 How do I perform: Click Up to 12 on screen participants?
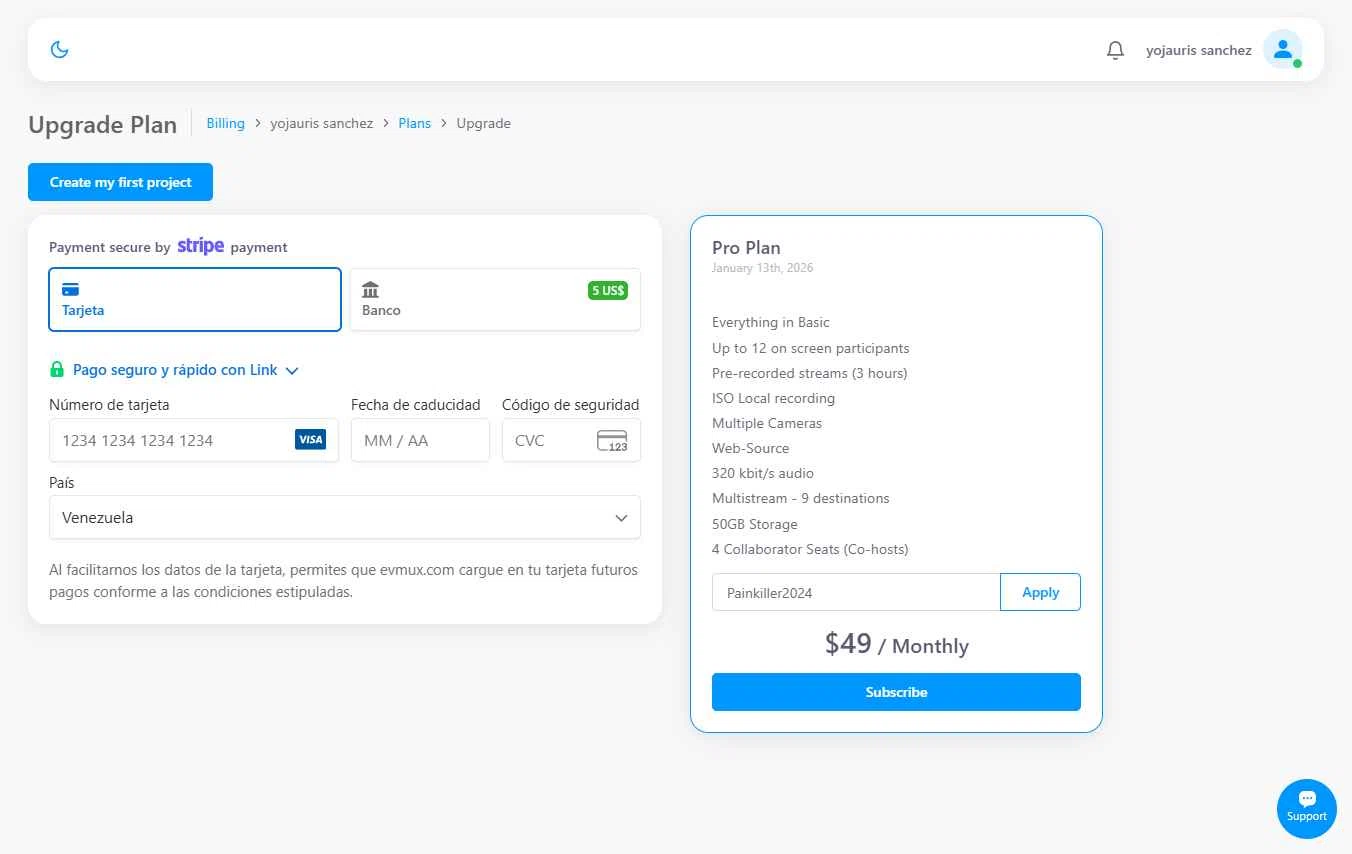[x=811, y=348]
